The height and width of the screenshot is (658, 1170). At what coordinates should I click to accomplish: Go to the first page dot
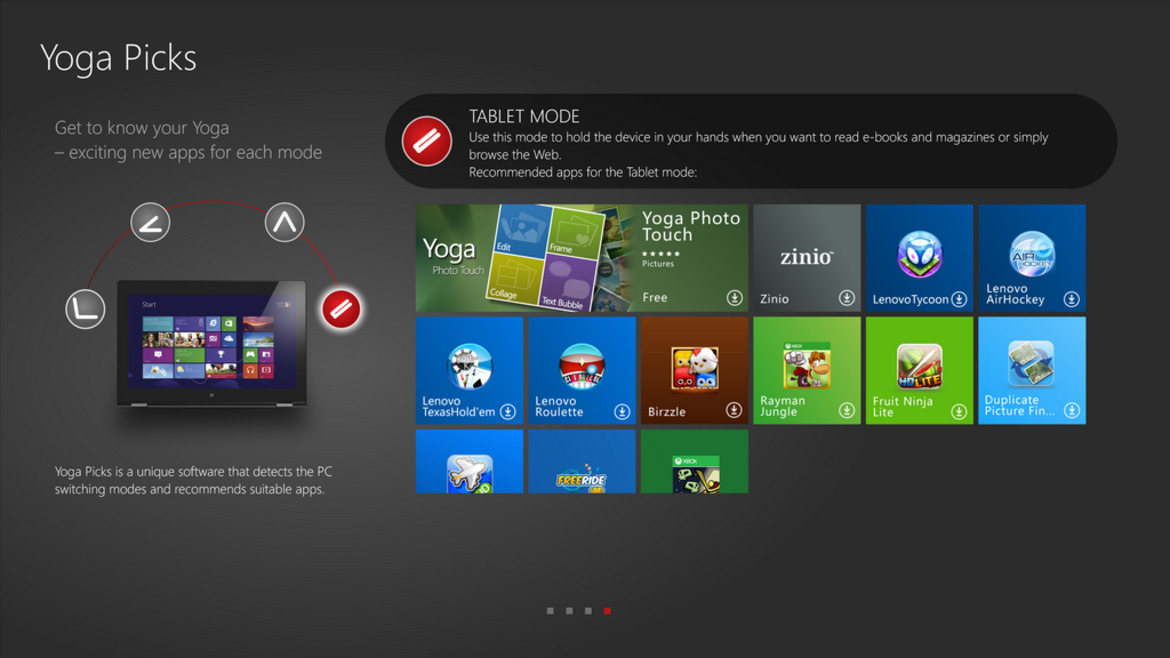coord(550,611)
